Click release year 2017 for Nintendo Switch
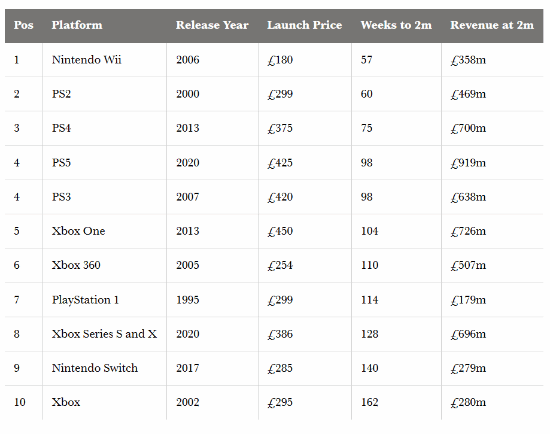 click(x=188, y=368)
